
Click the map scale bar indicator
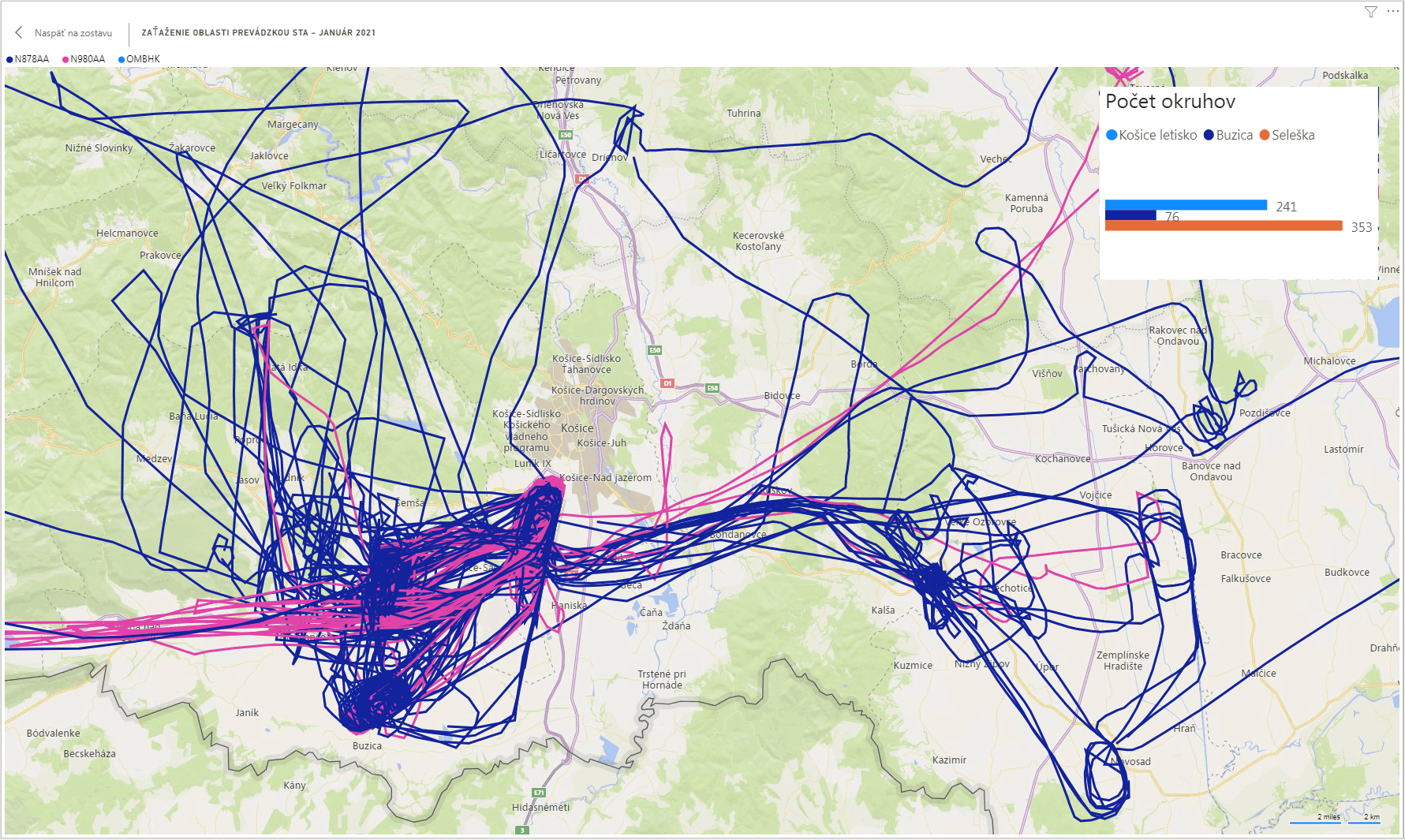tap(1335, 819)
